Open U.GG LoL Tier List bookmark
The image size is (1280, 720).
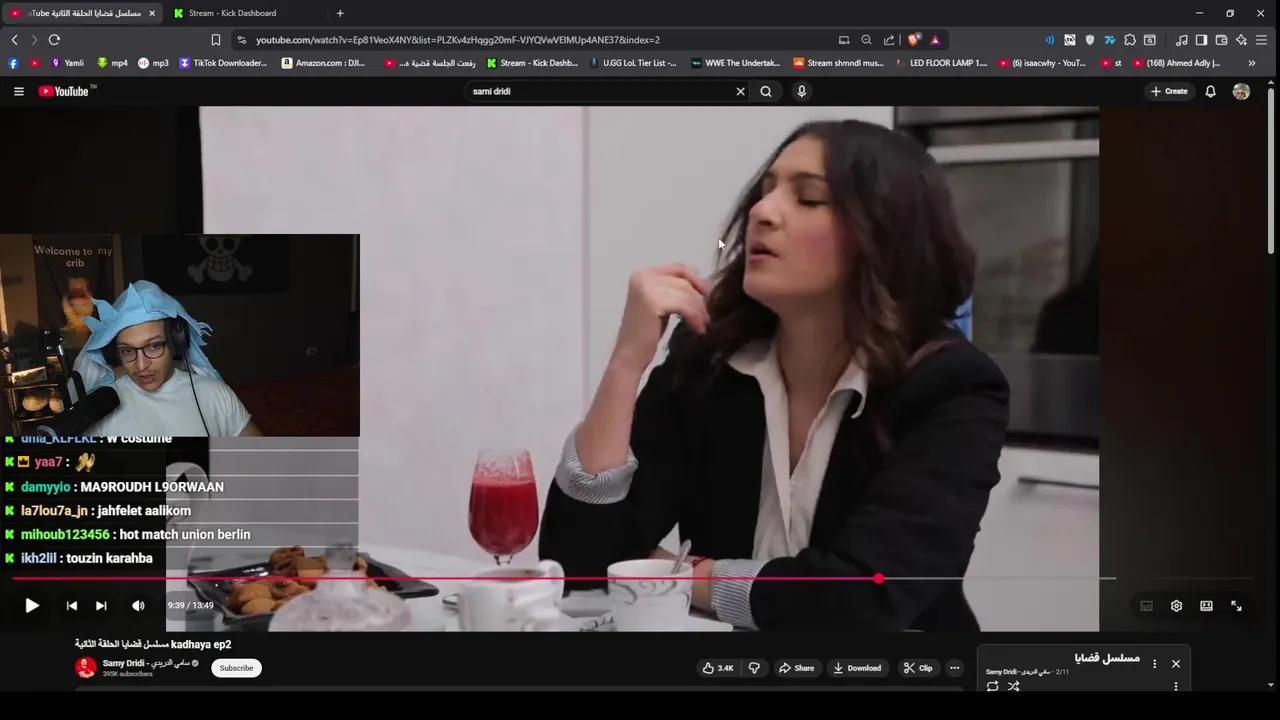633,63
